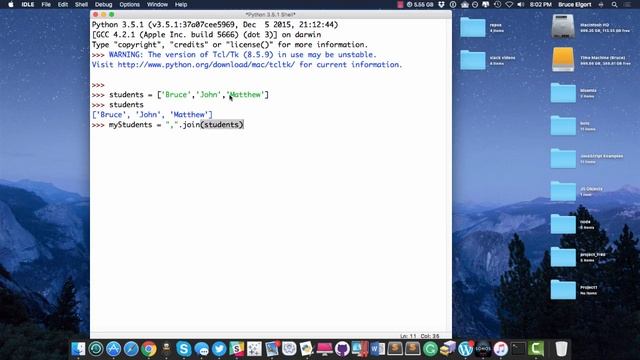The width and height of the screenshot is (640, 360).
Task: Click the Dropbox menu bar icon
Action: click(x=442, y=4)
